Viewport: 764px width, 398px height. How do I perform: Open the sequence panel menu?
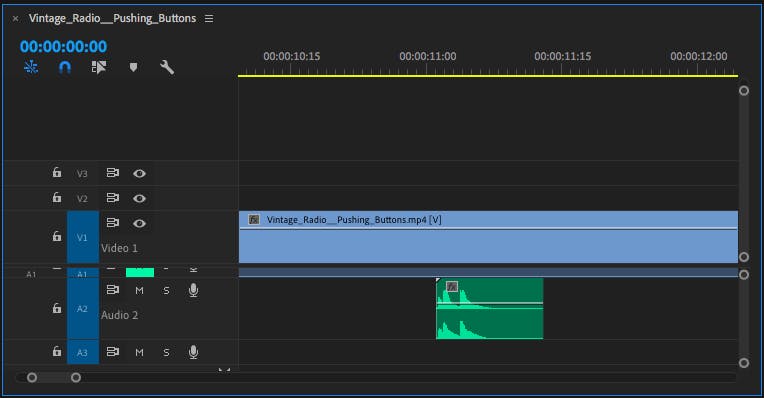tap(209, 19)
